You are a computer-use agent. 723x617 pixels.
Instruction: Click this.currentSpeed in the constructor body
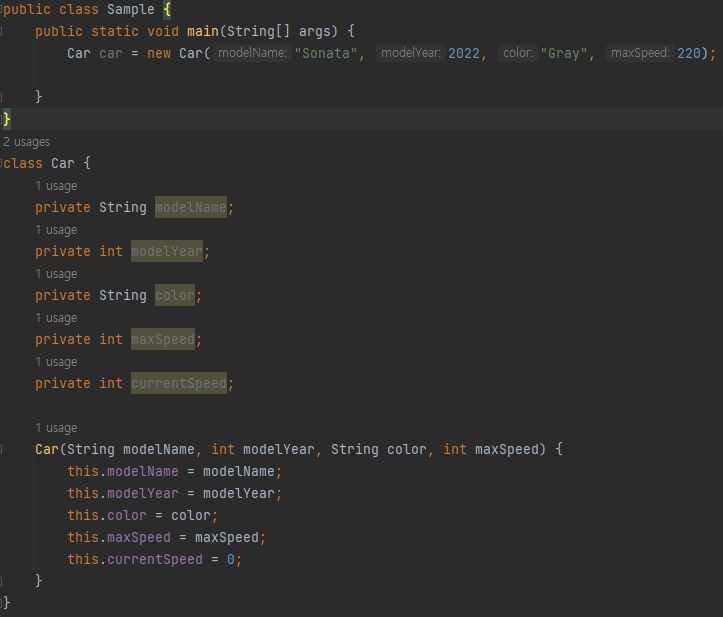135,559
